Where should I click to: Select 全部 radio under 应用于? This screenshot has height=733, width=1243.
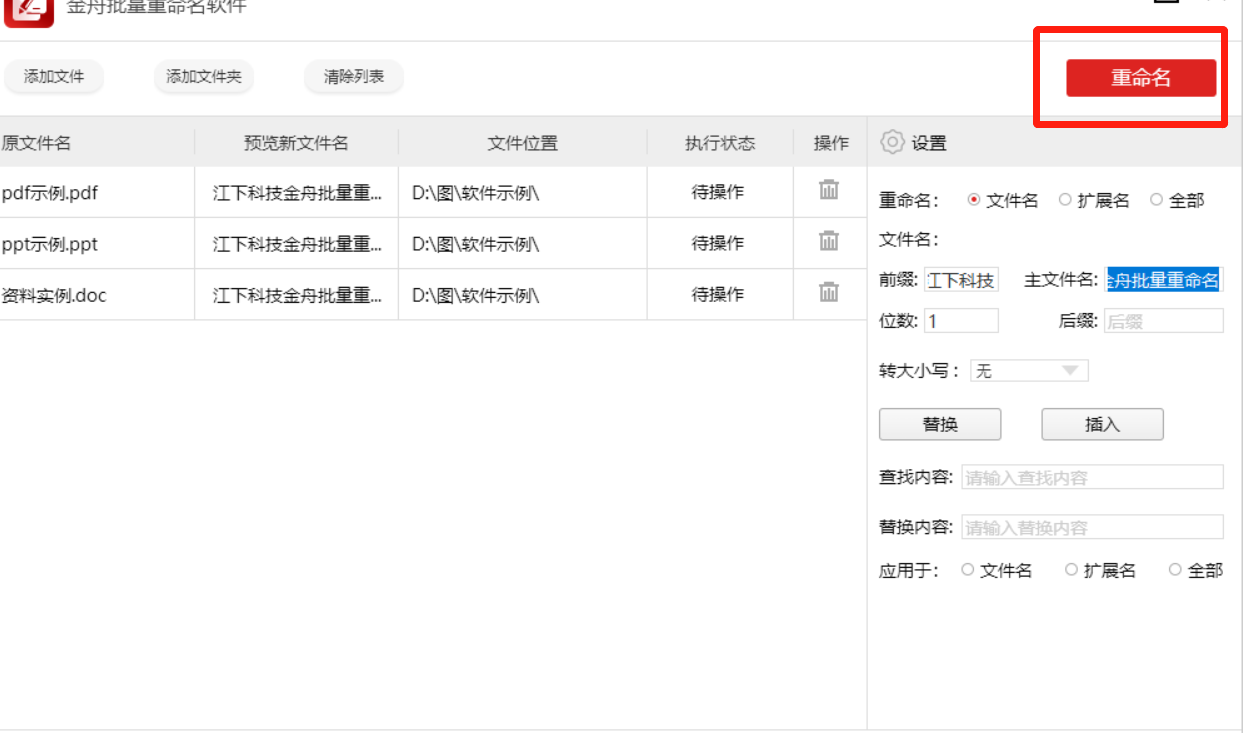pos(1175,570)
